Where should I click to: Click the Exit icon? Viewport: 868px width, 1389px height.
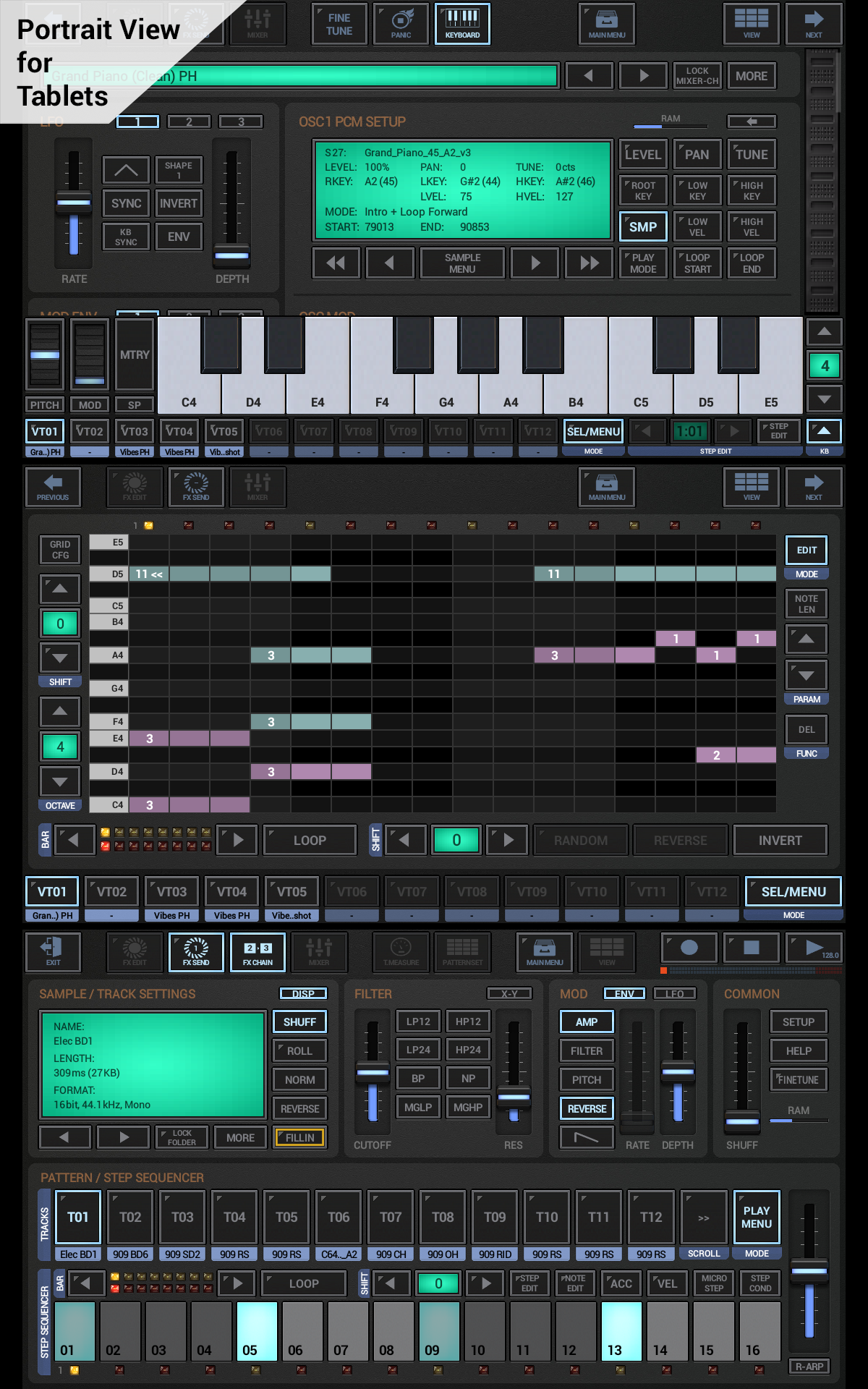(53, 951)
